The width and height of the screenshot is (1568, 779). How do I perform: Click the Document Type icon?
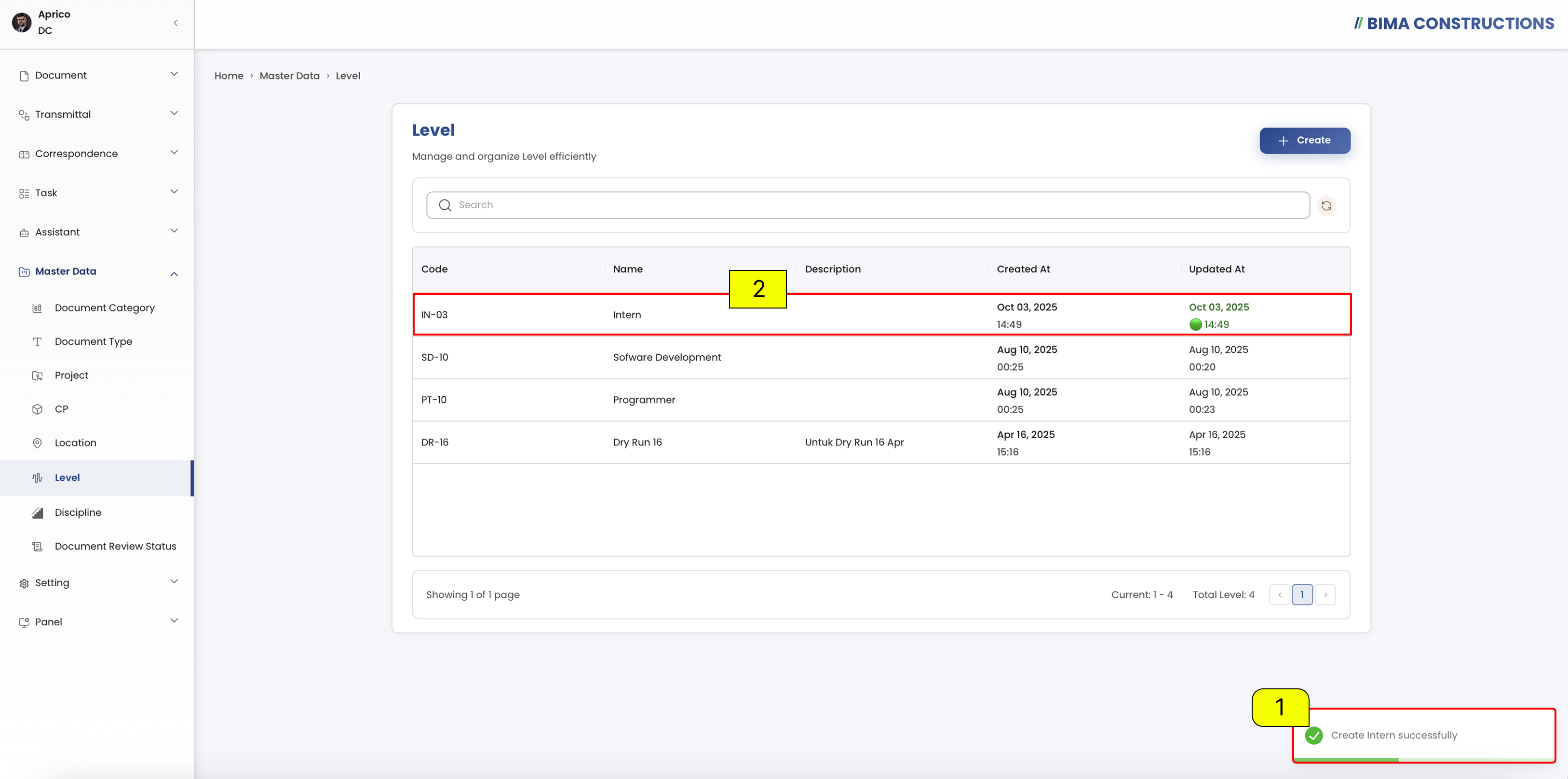point(37,342)
